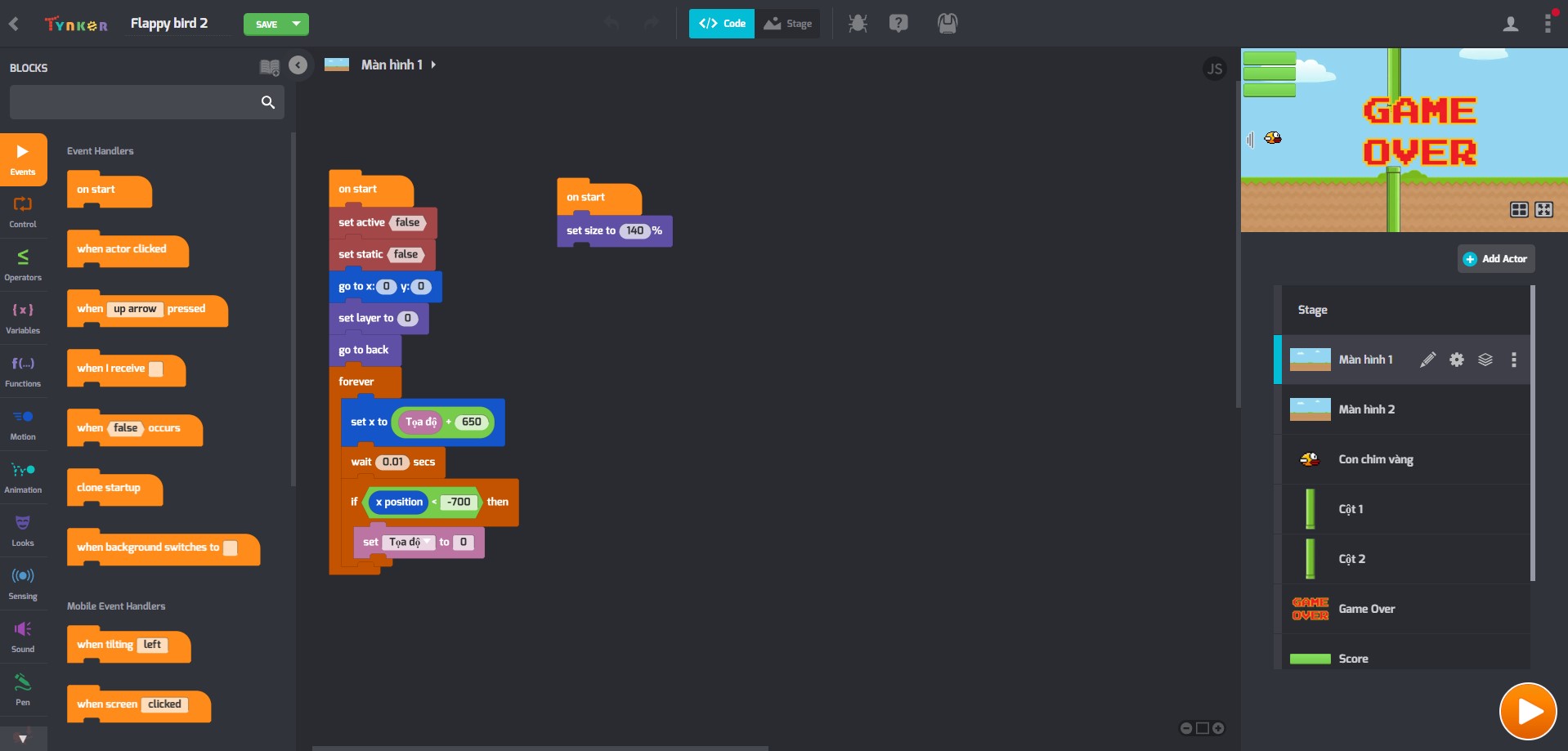Select the Cột 1 actor
The width and height of the screenshot is (1568, 751).
pyautogui.click(x=1405, y=509)
